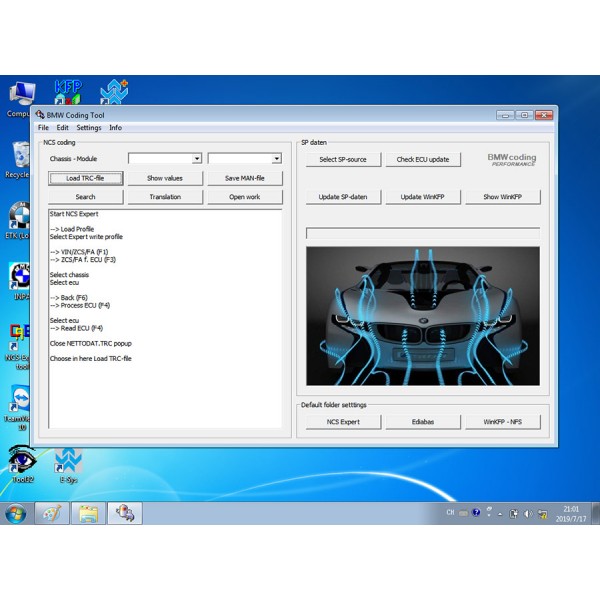Expand the Chassis dropdown
This screenshot has height=600, width=600.
pos(197,158)
